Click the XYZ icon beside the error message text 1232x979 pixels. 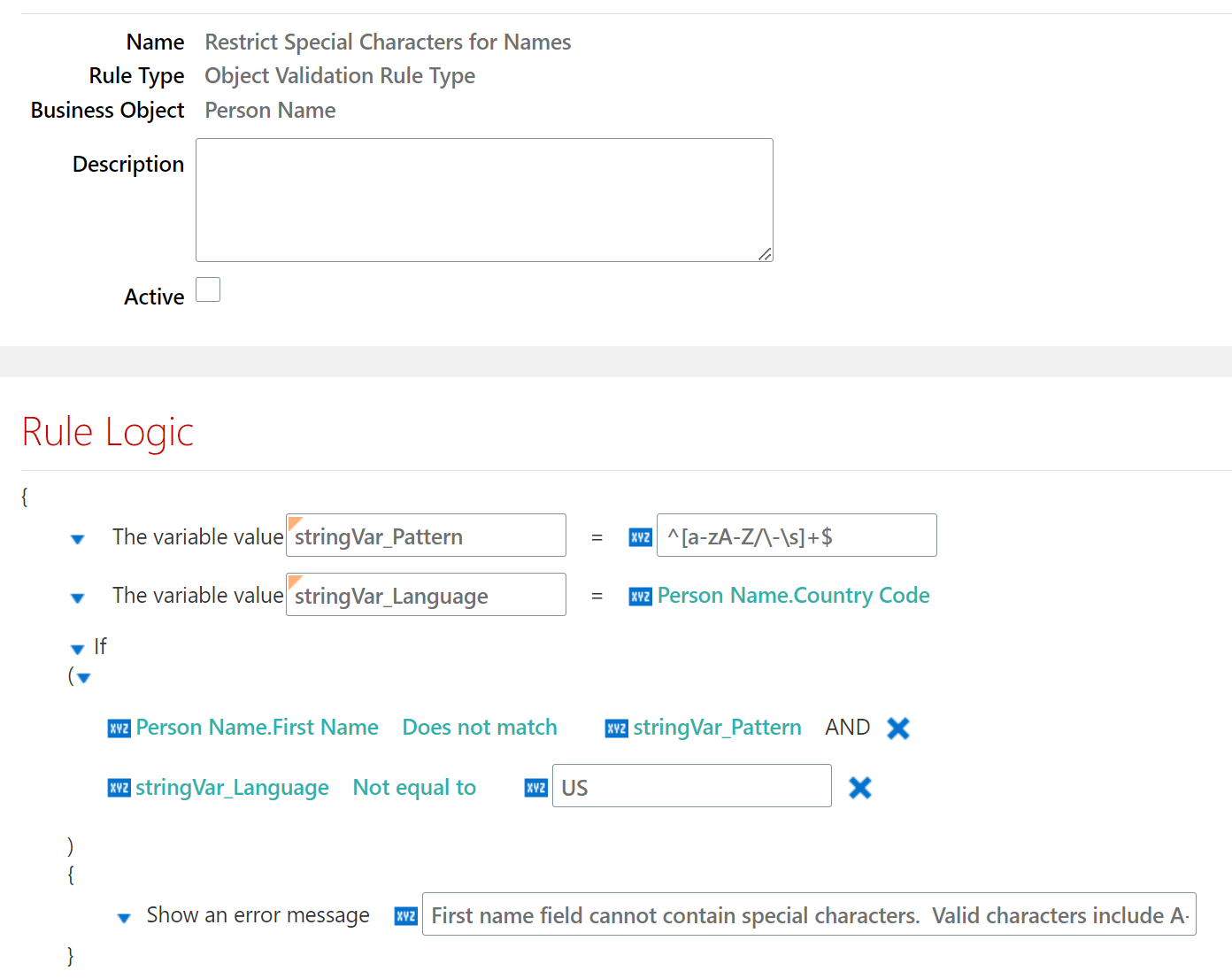coord(404,916)
